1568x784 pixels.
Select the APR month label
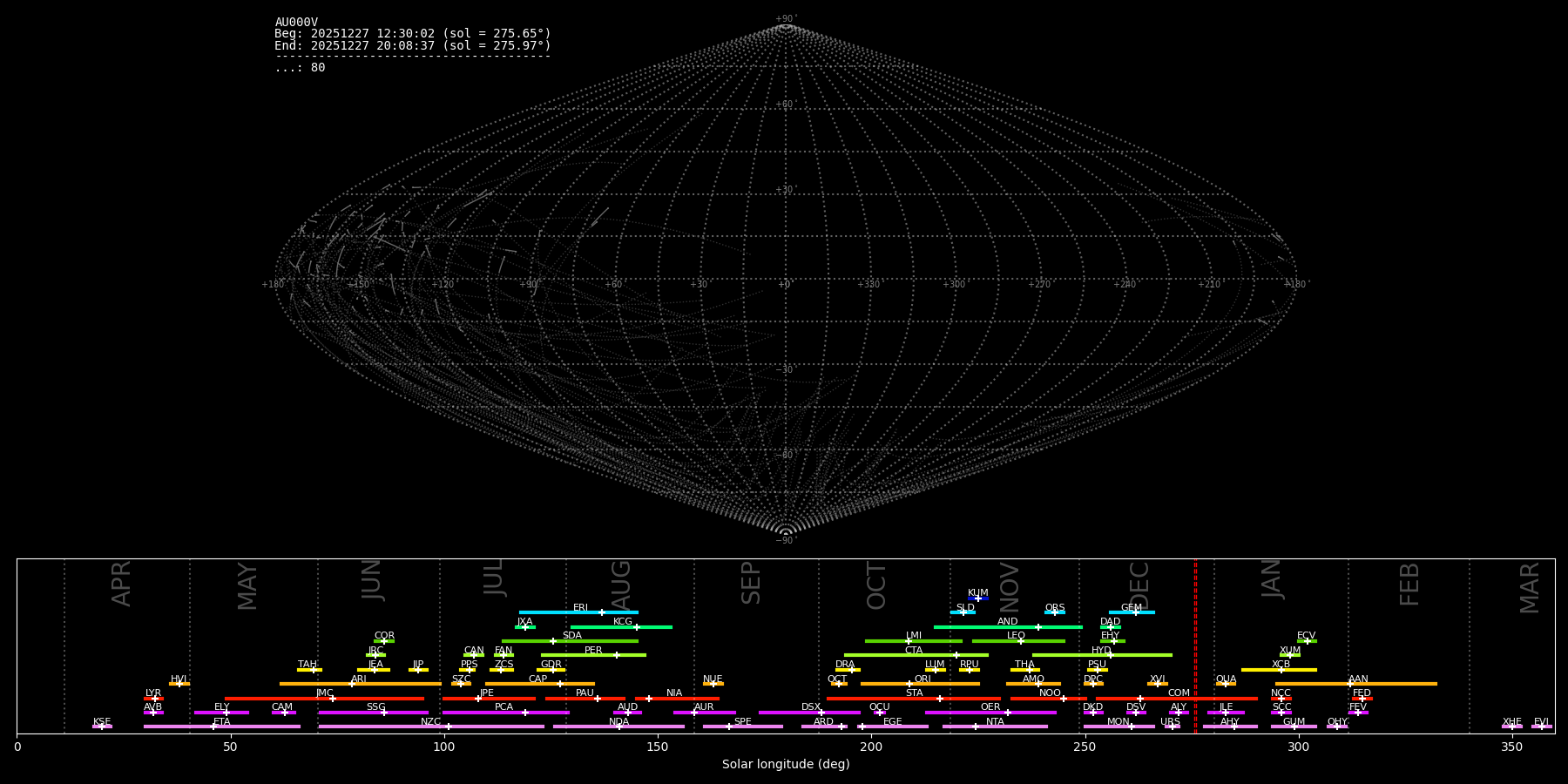[121, 584]
